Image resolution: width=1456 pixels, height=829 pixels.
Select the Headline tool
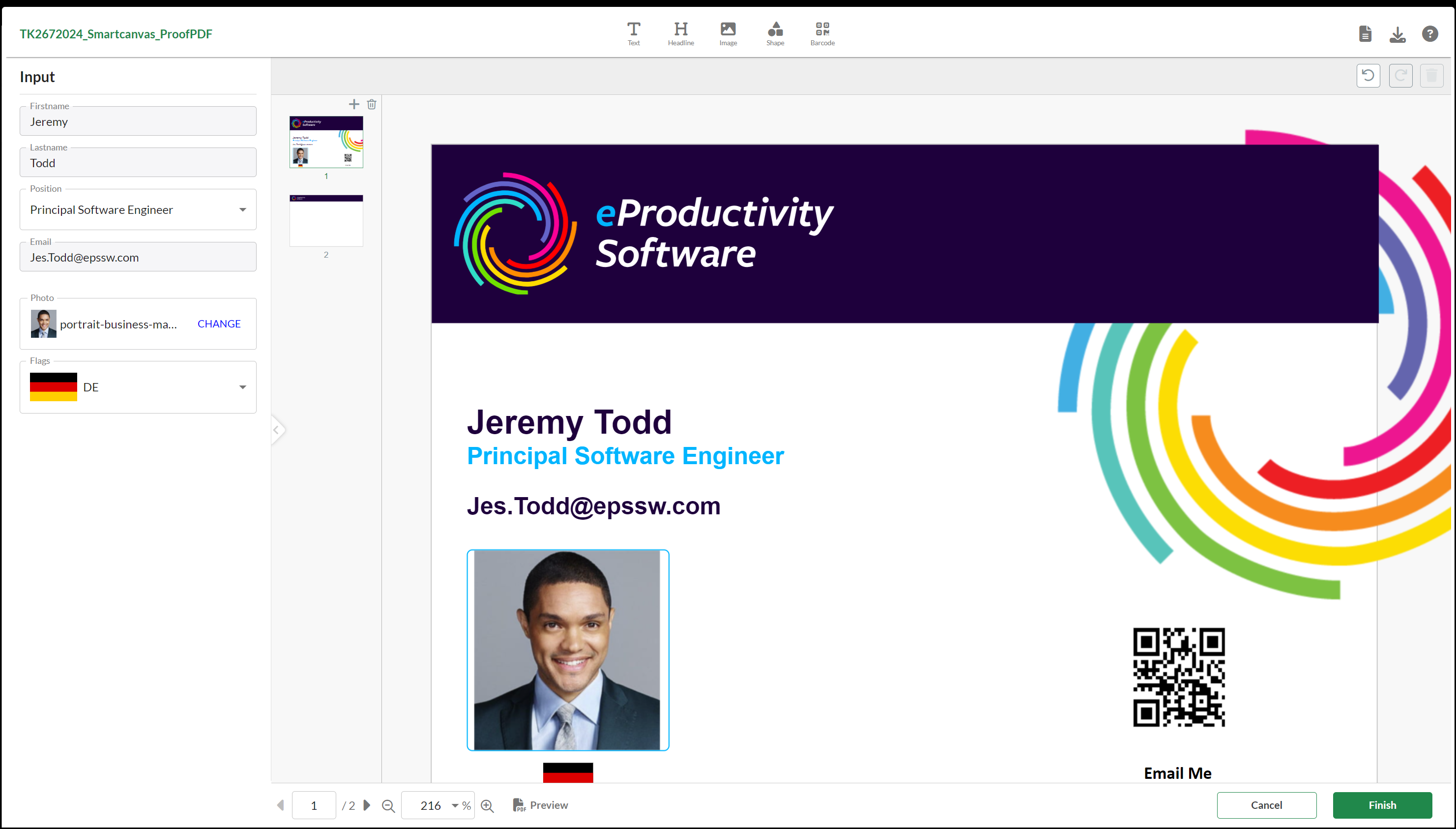[681, 33]
